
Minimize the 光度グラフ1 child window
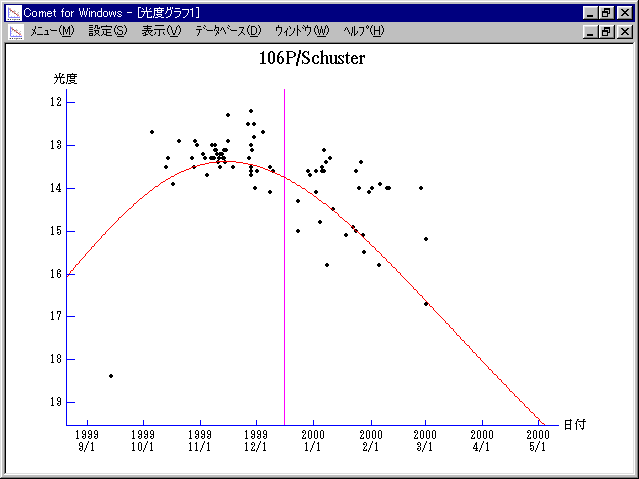[x=590, y=31]
